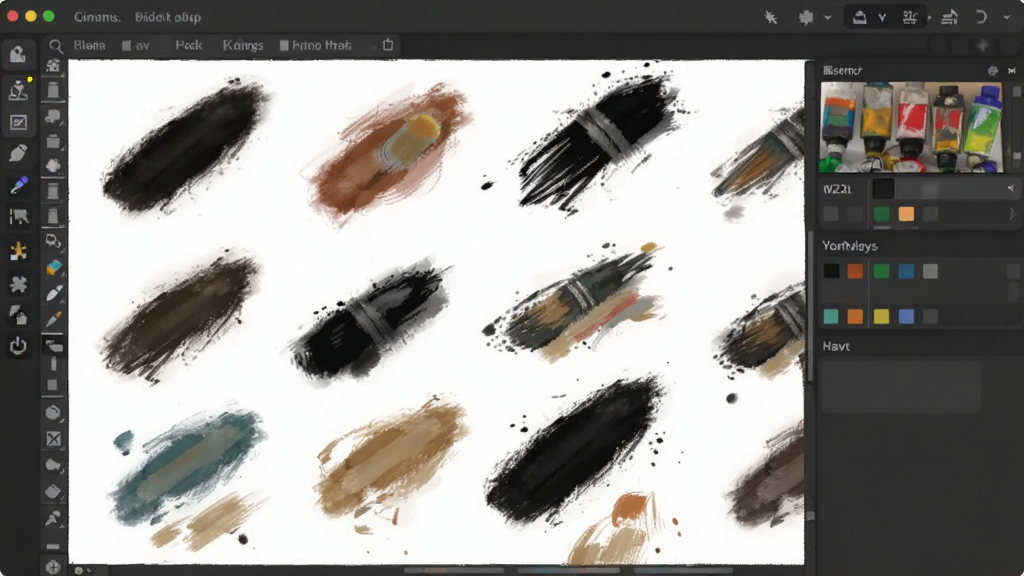Click the power icon in left sidebar

18,345
